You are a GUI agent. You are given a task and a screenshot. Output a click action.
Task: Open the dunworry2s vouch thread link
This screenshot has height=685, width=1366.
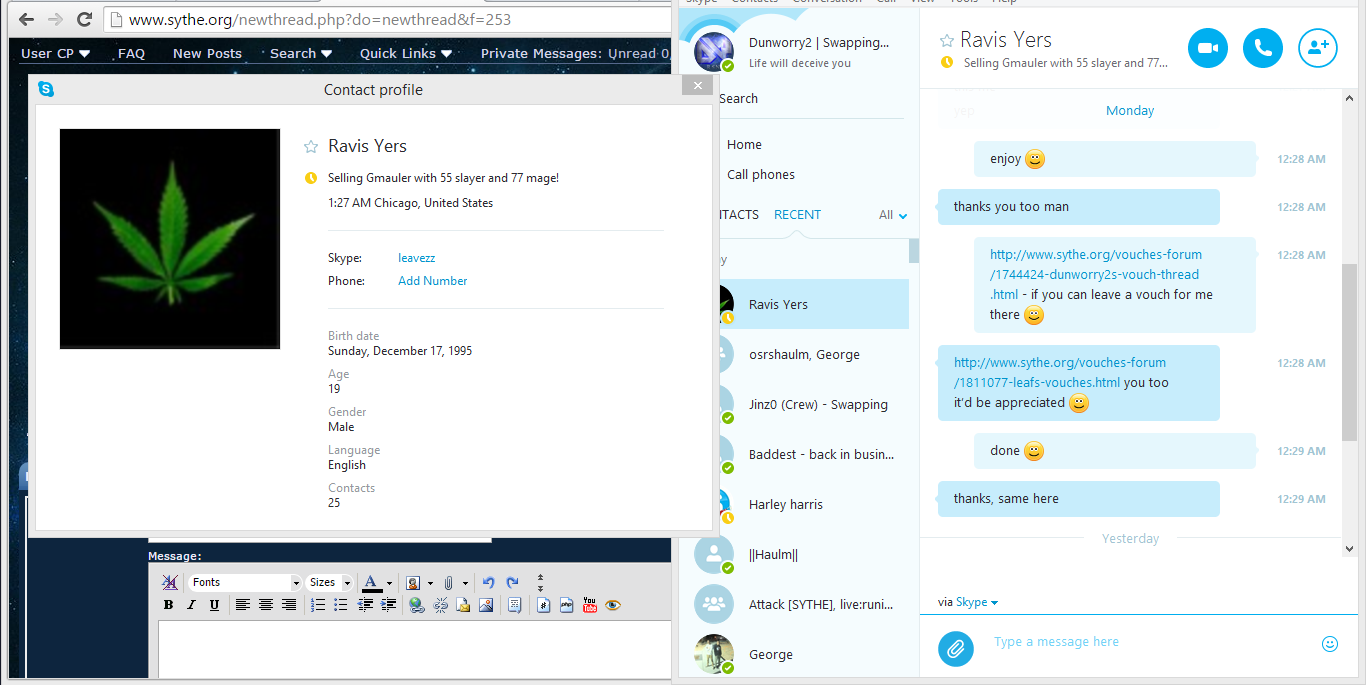coord(1096,274)
